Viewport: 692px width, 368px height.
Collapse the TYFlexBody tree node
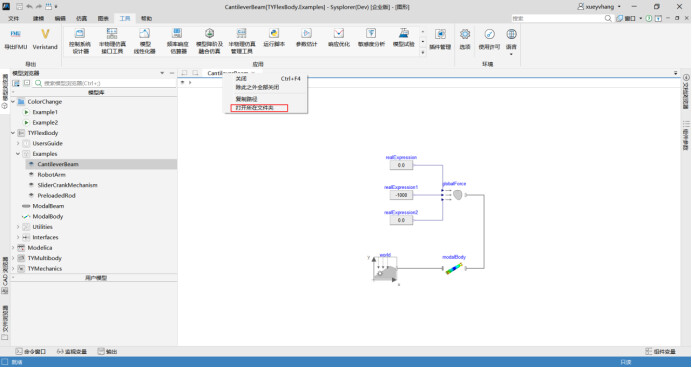(13, 133)
